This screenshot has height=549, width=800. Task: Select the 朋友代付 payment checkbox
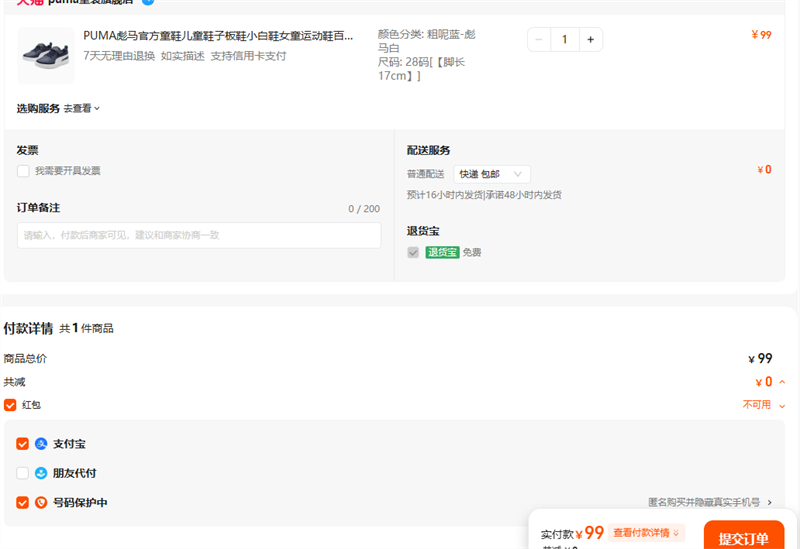23,473
